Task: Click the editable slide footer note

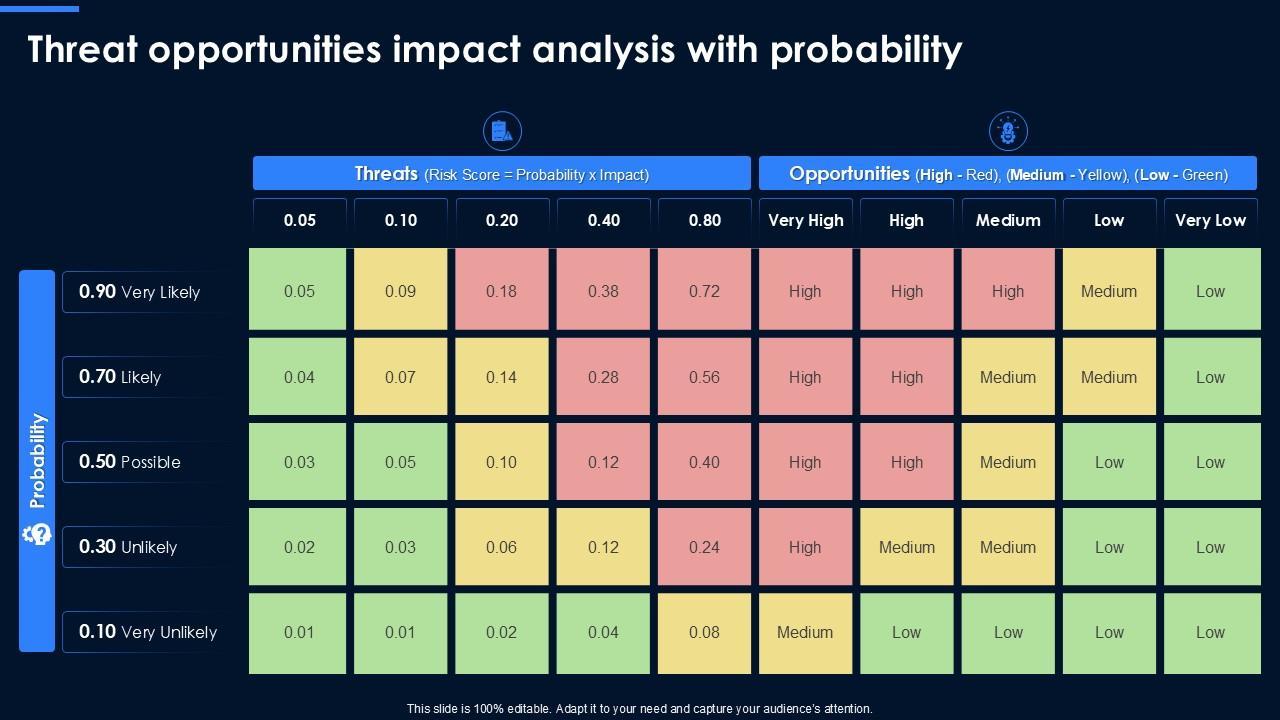Action: coord(640,708)
